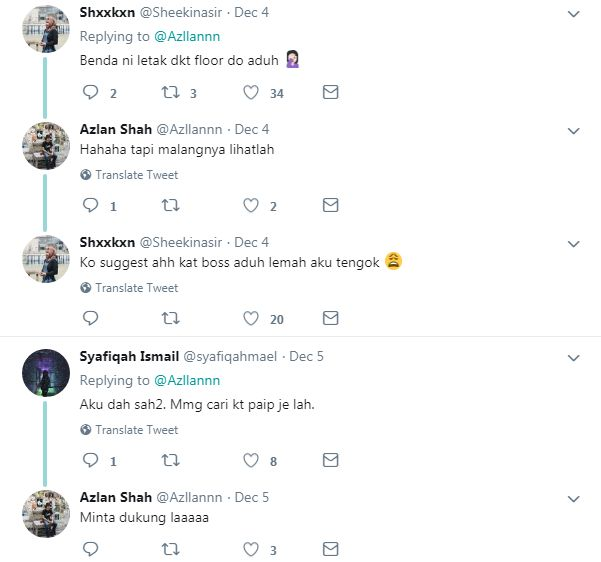Send 'Benda ni letak' tweet via direct message
Screen dimensions: 601x562
pyautogui.click(x=330, y=93)
